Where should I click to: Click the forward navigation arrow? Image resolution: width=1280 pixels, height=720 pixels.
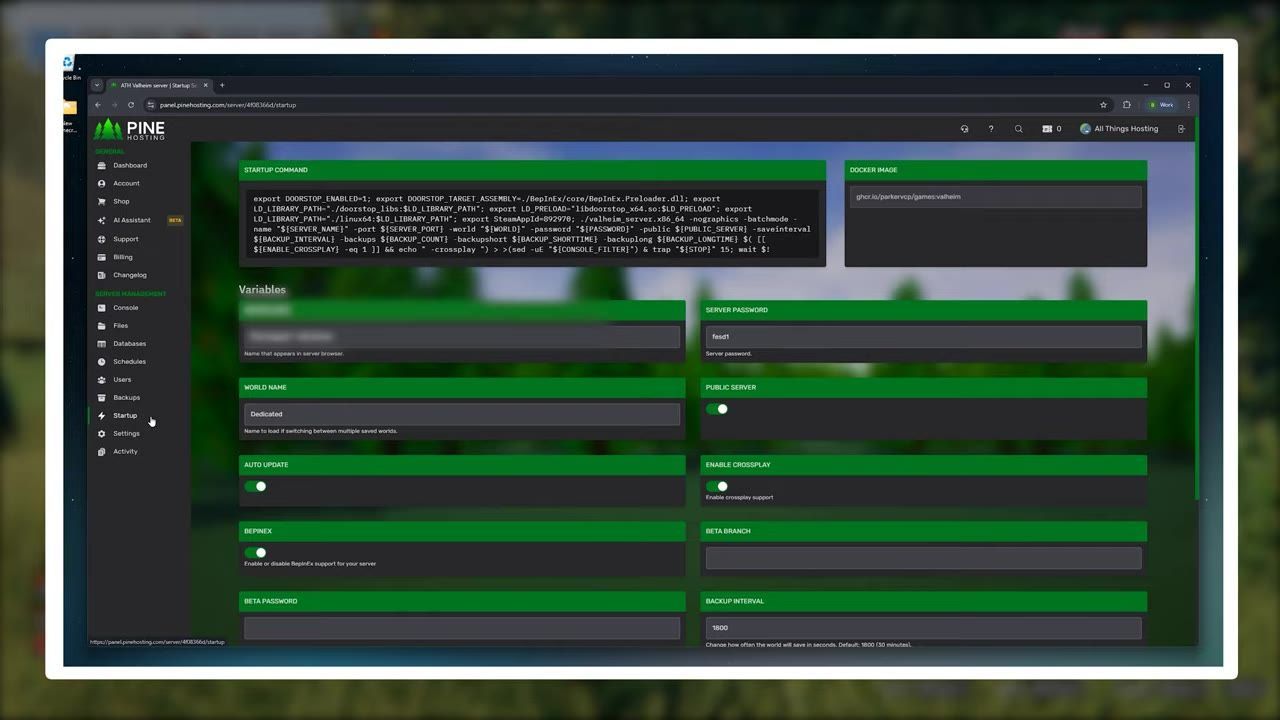(114, 104)
